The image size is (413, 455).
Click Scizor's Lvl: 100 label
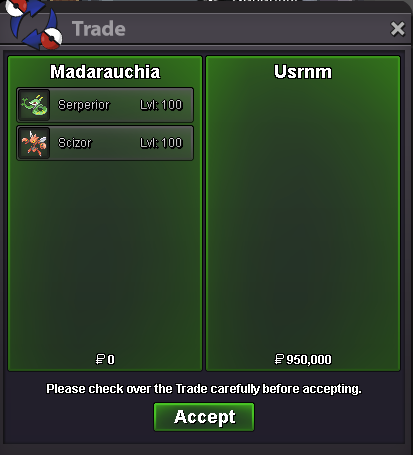pos(161,143)
